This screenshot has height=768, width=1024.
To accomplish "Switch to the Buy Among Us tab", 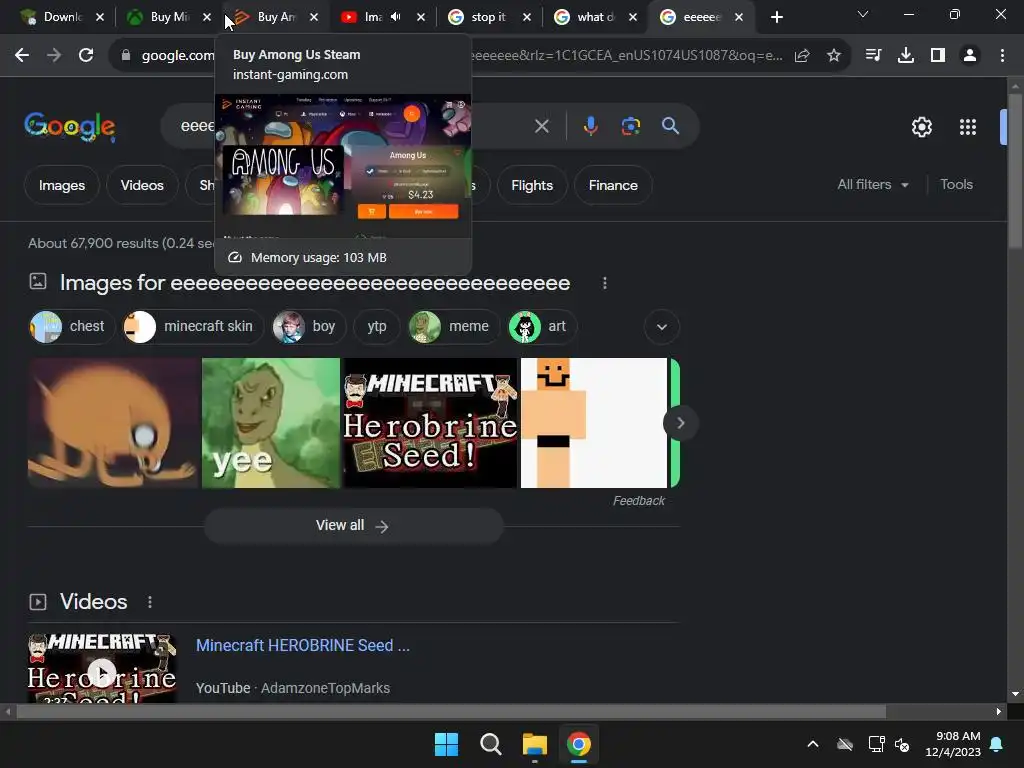I will [x=276, y=17].
